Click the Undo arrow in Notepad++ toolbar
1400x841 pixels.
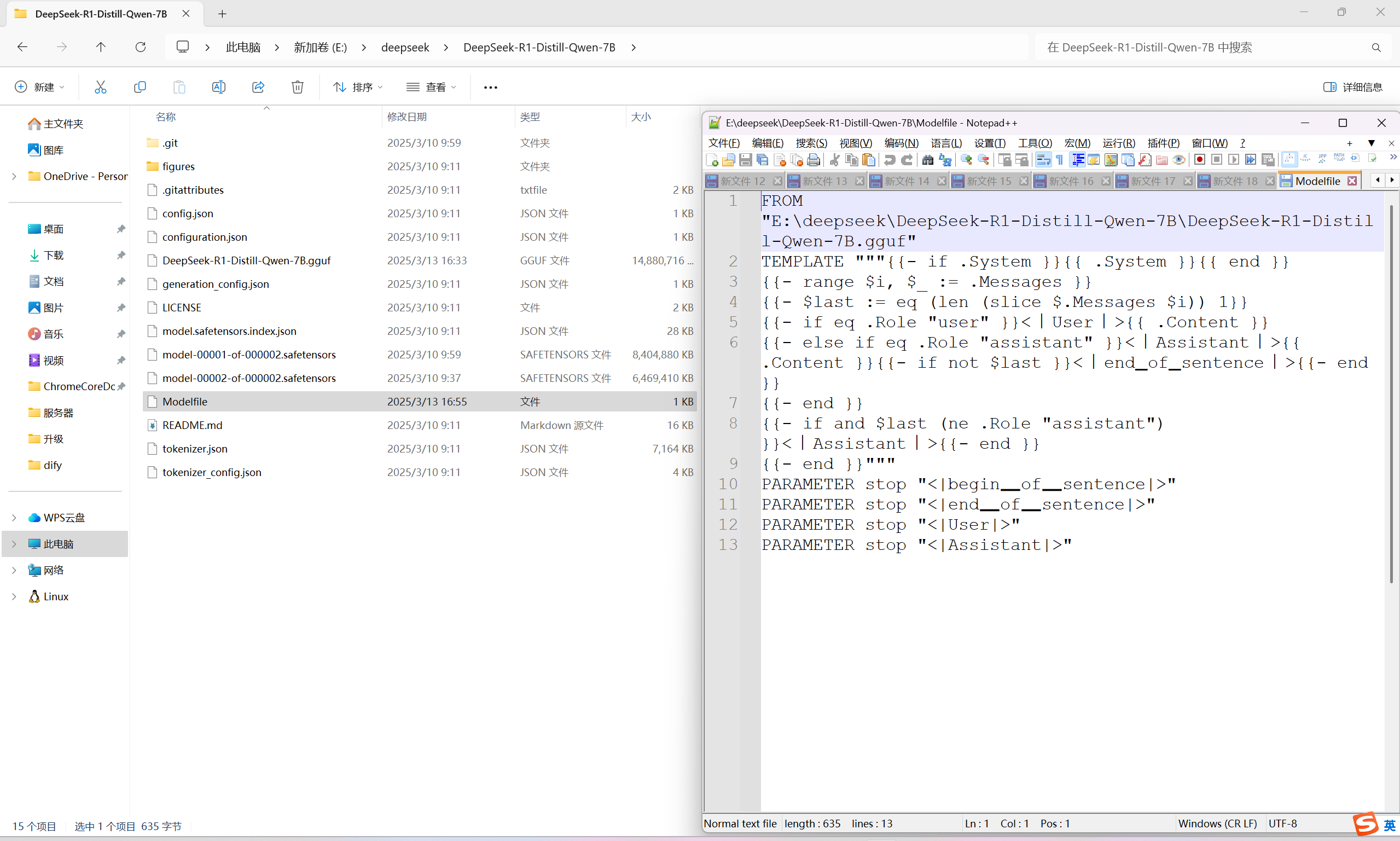(890, 160)
